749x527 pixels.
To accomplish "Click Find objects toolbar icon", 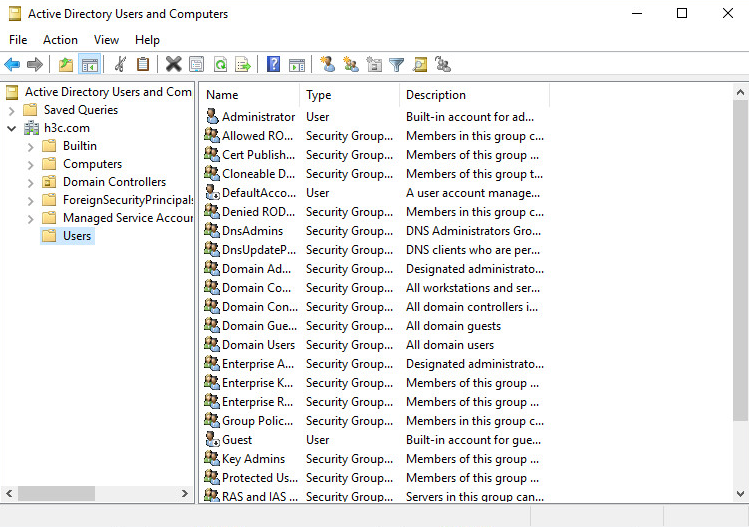I will pos(420,64).
